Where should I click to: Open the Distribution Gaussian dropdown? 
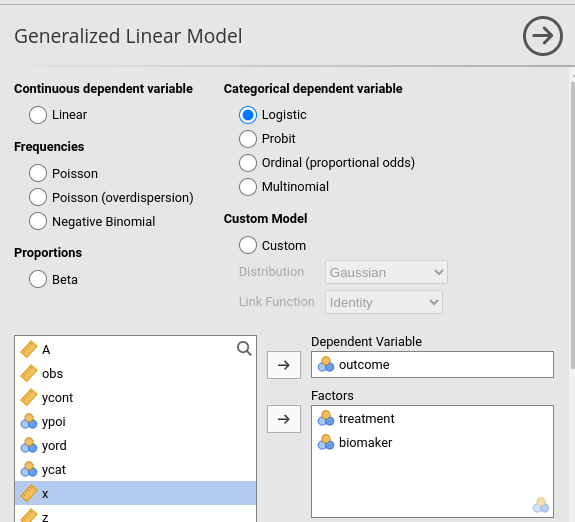(386, 272)
